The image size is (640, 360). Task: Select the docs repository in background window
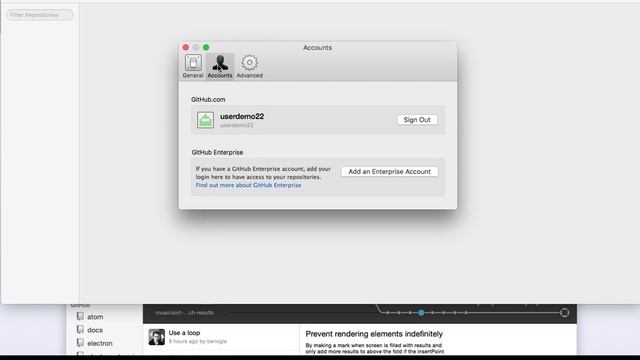(95, 330)
